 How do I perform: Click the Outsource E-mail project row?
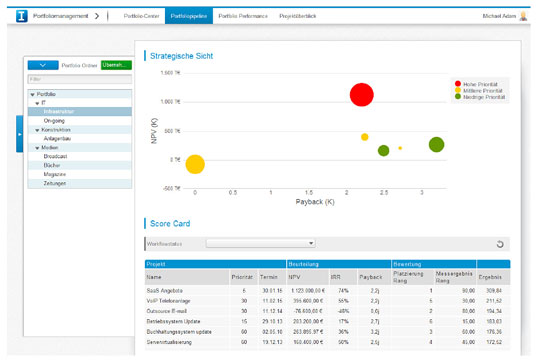point(327,311)
